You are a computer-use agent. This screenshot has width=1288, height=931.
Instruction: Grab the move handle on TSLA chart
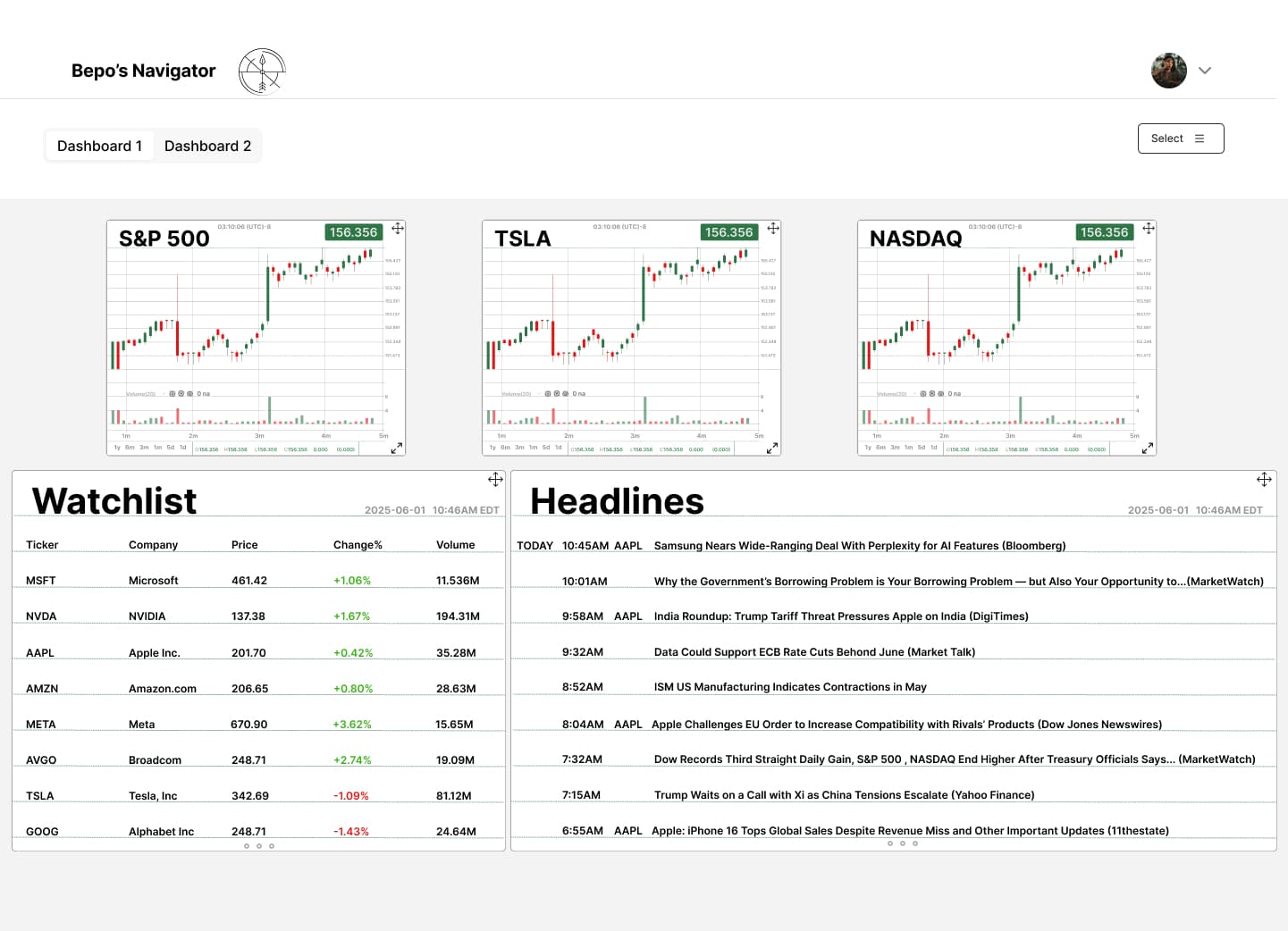click(773, 229)
